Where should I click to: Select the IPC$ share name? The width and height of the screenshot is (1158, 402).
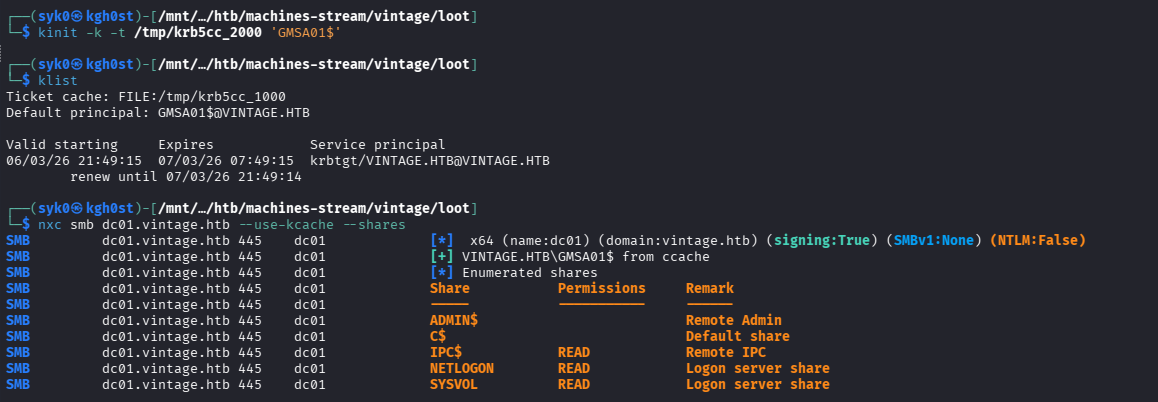pos(446,352)
